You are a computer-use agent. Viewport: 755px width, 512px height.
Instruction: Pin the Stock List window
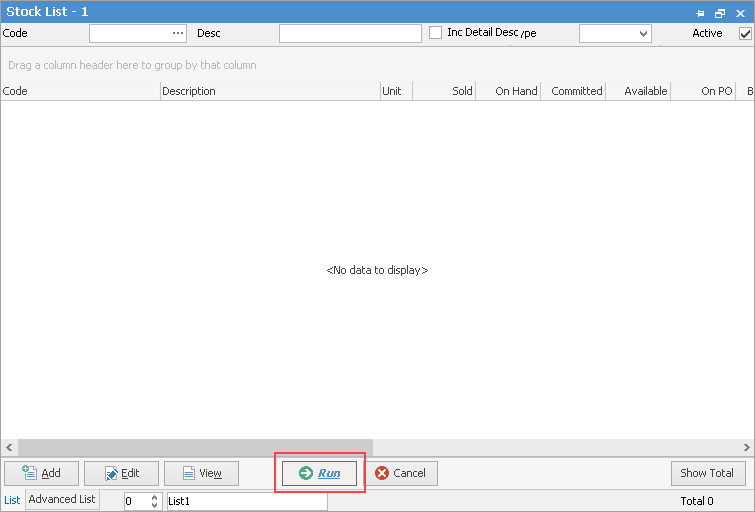tap(700, 12)
